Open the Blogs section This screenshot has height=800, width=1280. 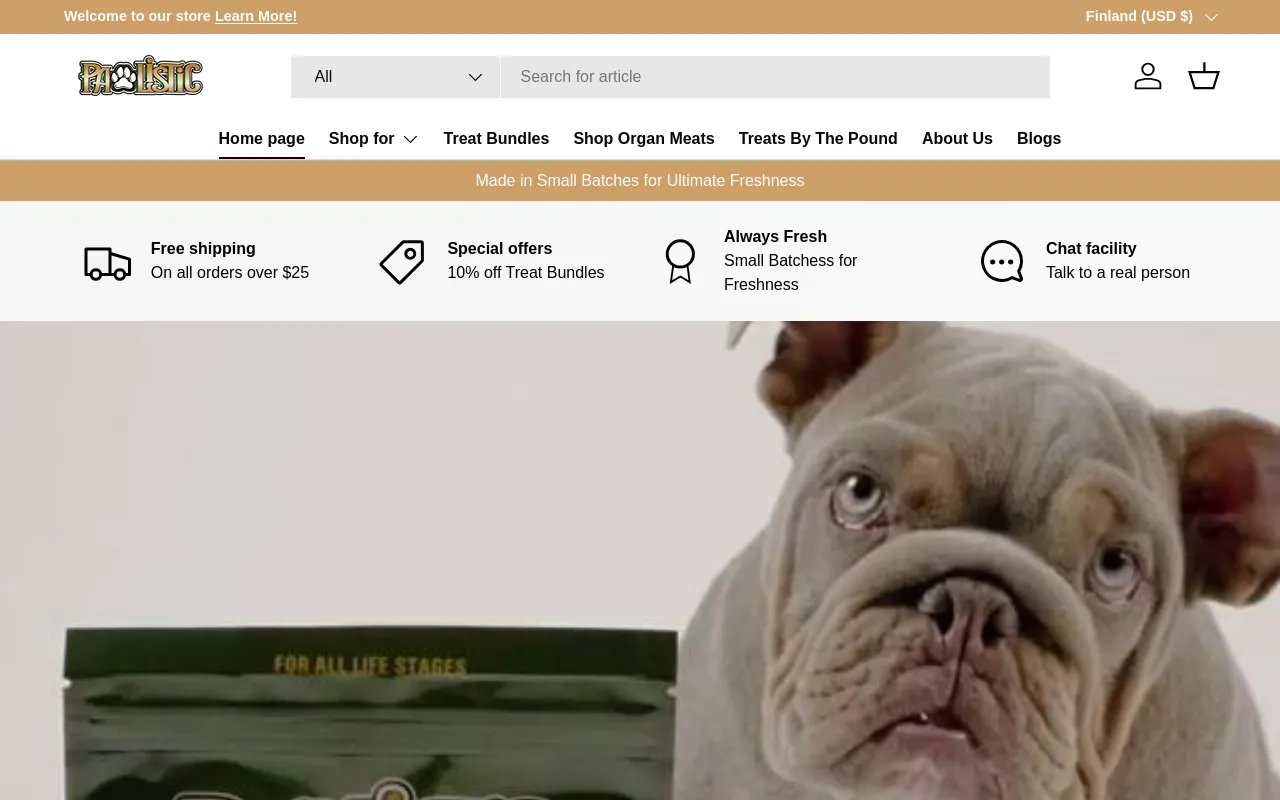point(1038,139)
